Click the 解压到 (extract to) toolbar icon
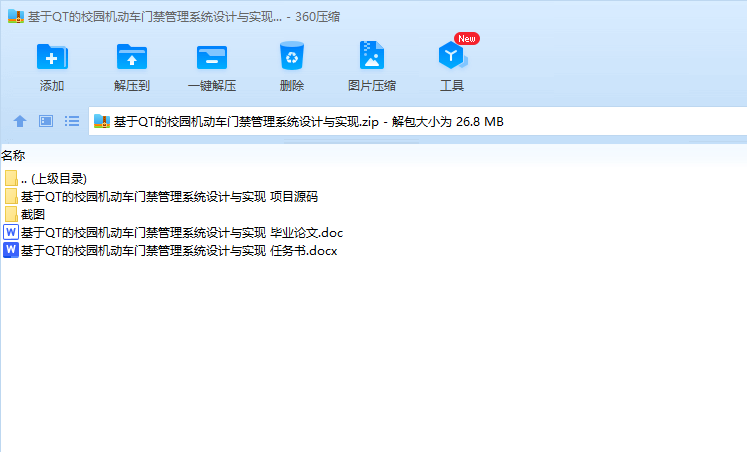 coord(132,57)
